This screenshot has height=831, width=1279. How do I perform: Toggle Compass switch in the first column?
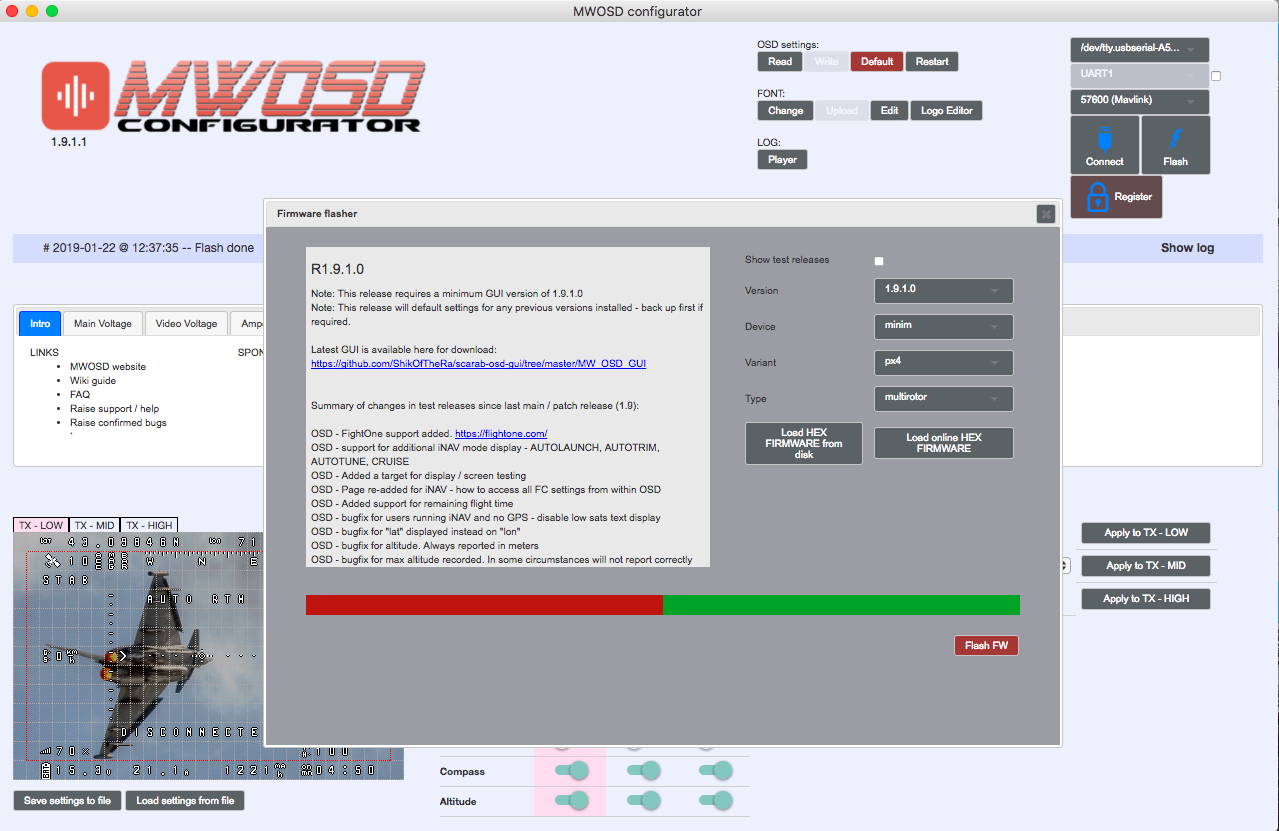[x=572, y=771]
